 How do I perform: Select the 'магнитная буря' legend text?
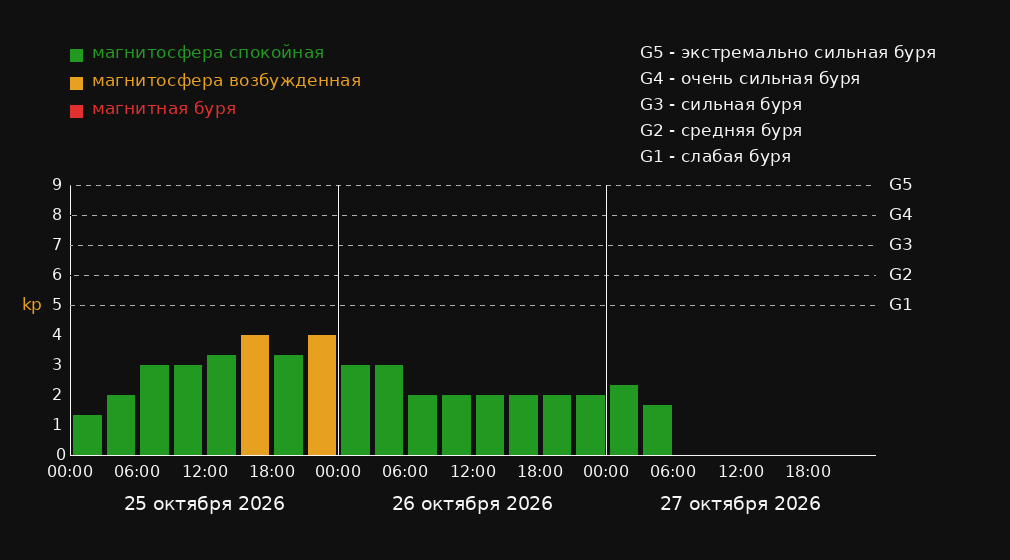click(x=164, y=109)
